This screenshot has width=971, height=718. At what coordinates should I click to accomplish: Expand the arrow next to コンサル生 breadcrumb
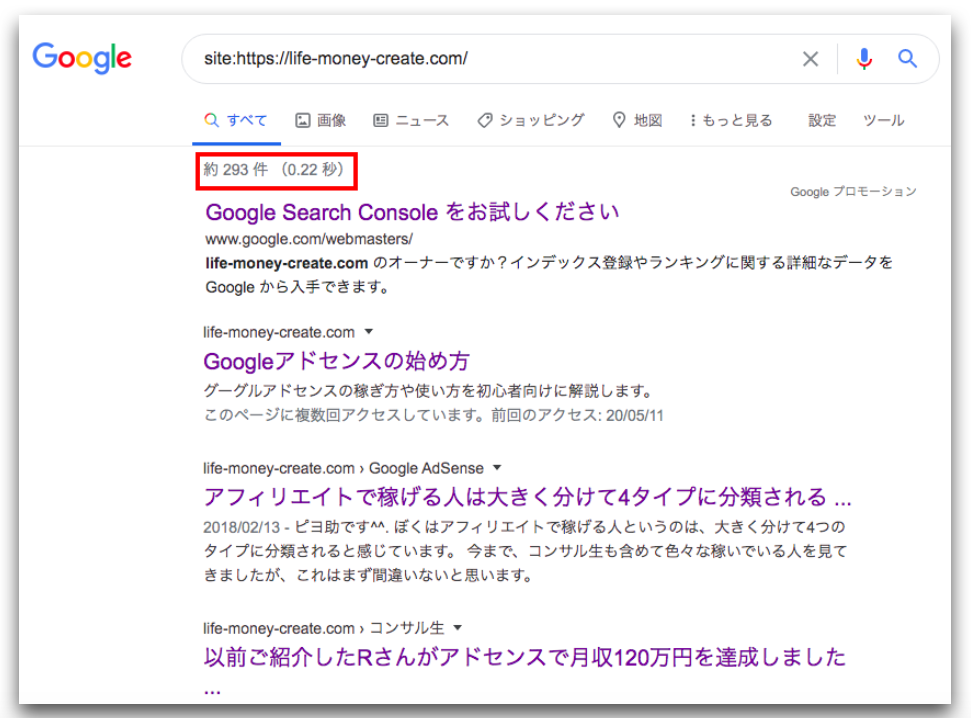[458, 628]
